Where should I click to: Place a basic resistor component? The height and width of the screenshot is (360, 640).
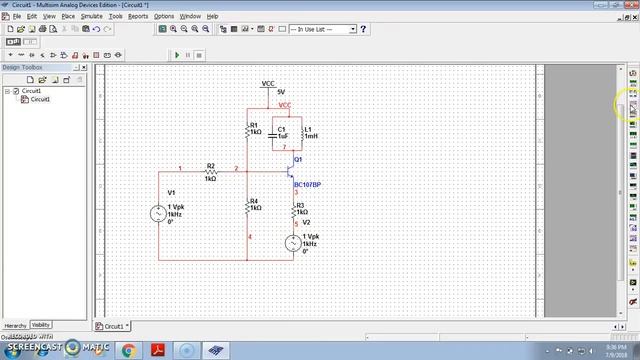(x=21, y=55)
